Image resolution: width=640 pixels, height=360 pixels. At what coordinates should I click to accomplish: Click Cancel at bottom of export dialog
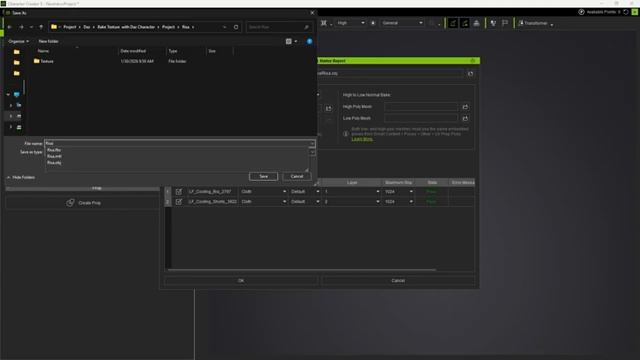[x=398, y=281]
